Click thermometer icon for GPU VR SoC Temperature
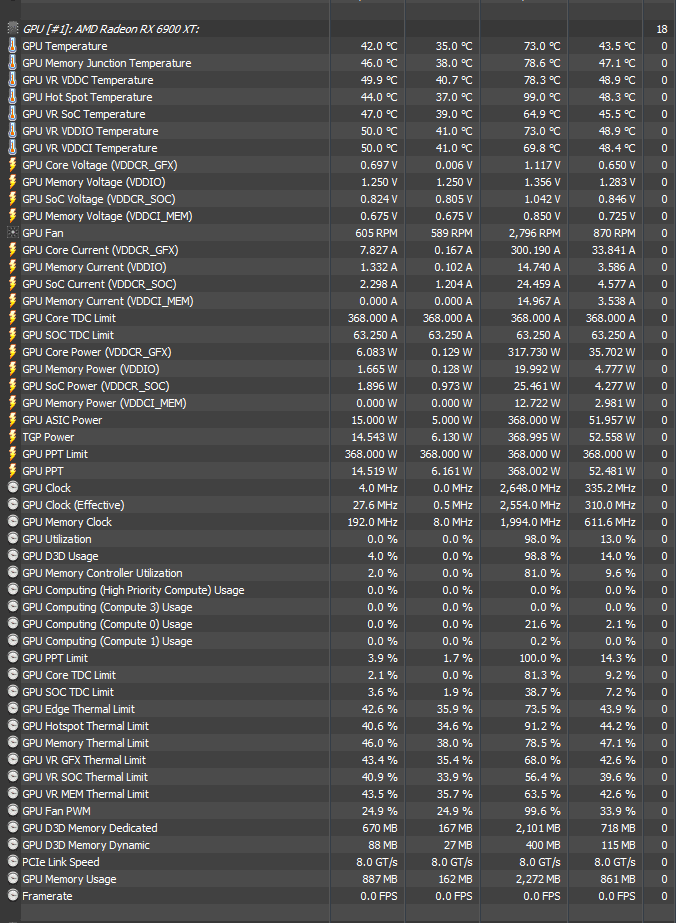676x923 pixels. (13, 114)
